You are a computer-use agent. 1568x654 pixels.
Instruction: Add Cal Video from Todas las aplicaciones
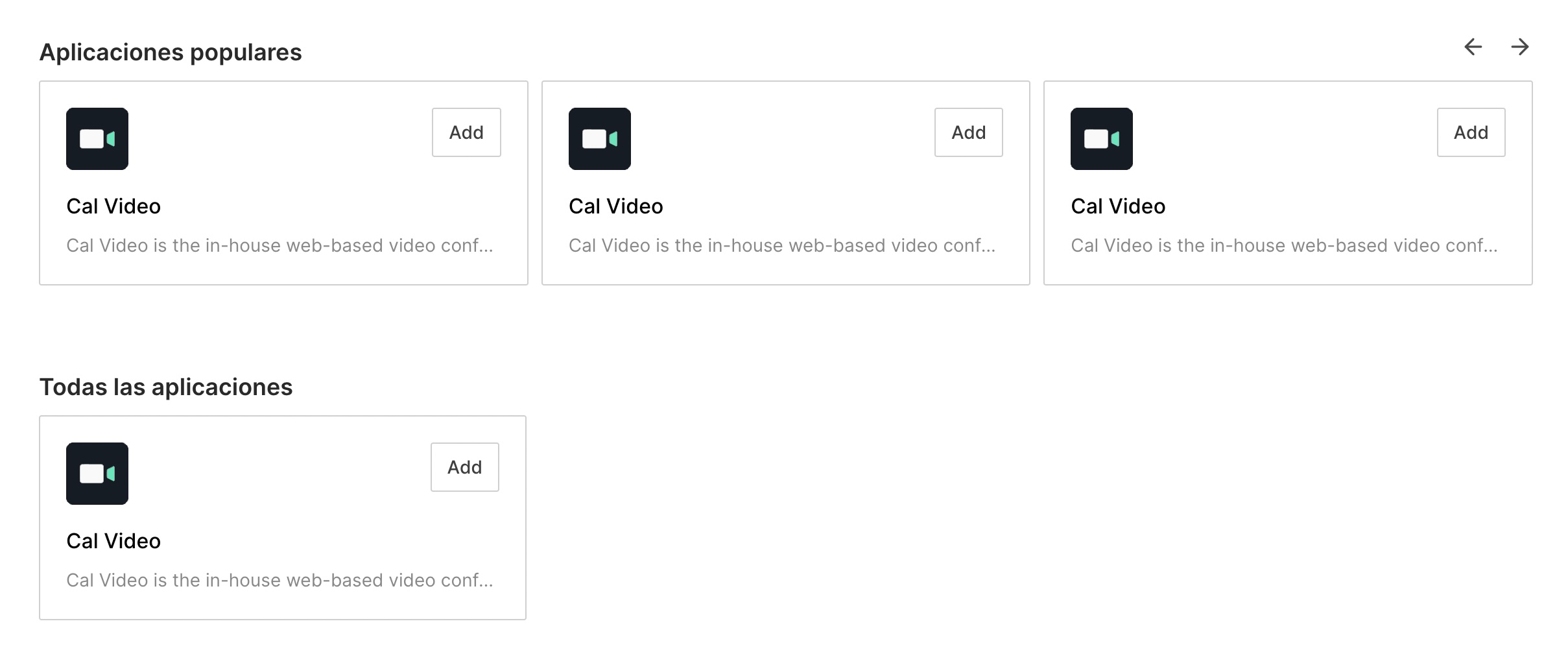[x=464, y=466]
